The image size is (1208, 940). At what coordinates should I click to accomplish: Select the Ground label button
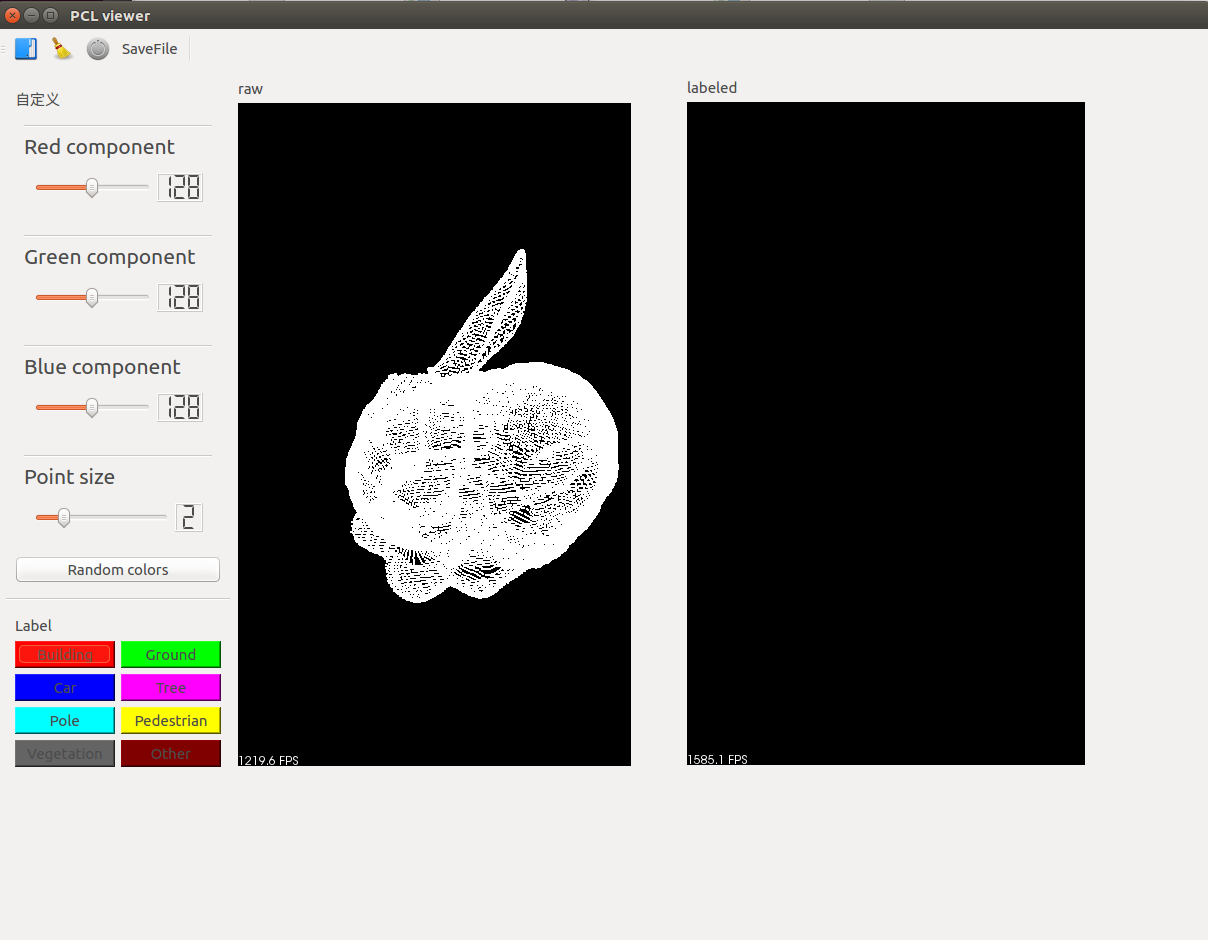pyautogui.click(x=171, y=655)
